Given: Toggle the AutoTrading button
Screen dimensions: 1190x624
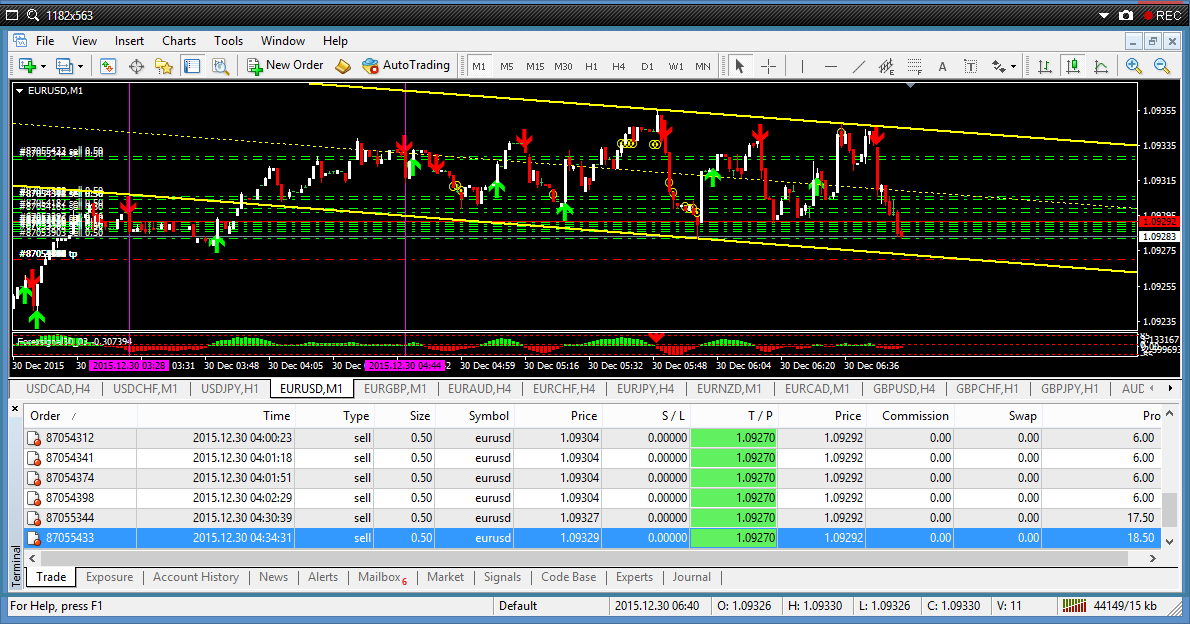Looking at the screenshot, I should (406, 65).
